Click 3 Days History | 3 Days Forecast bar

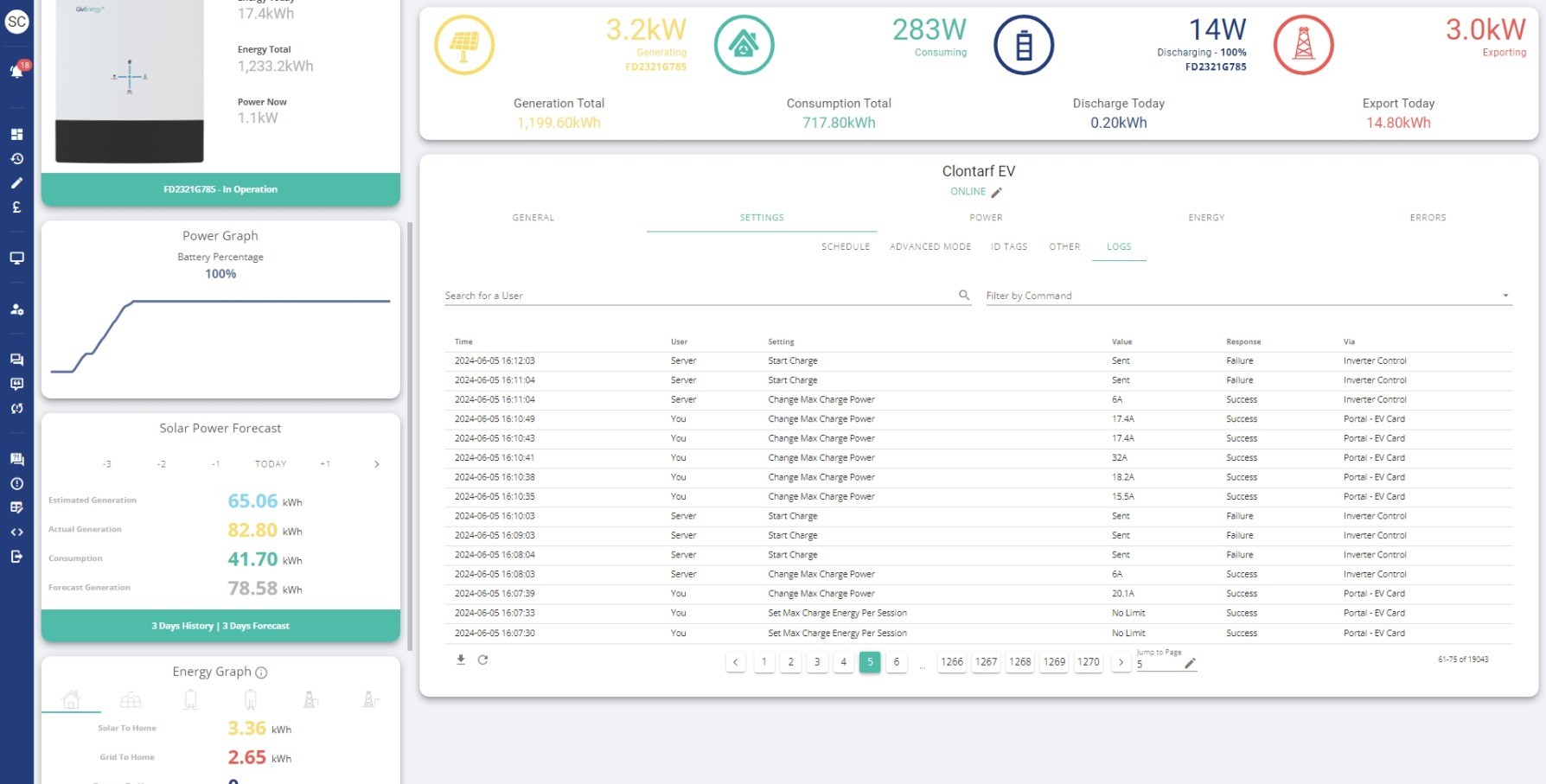click(220, 626)
